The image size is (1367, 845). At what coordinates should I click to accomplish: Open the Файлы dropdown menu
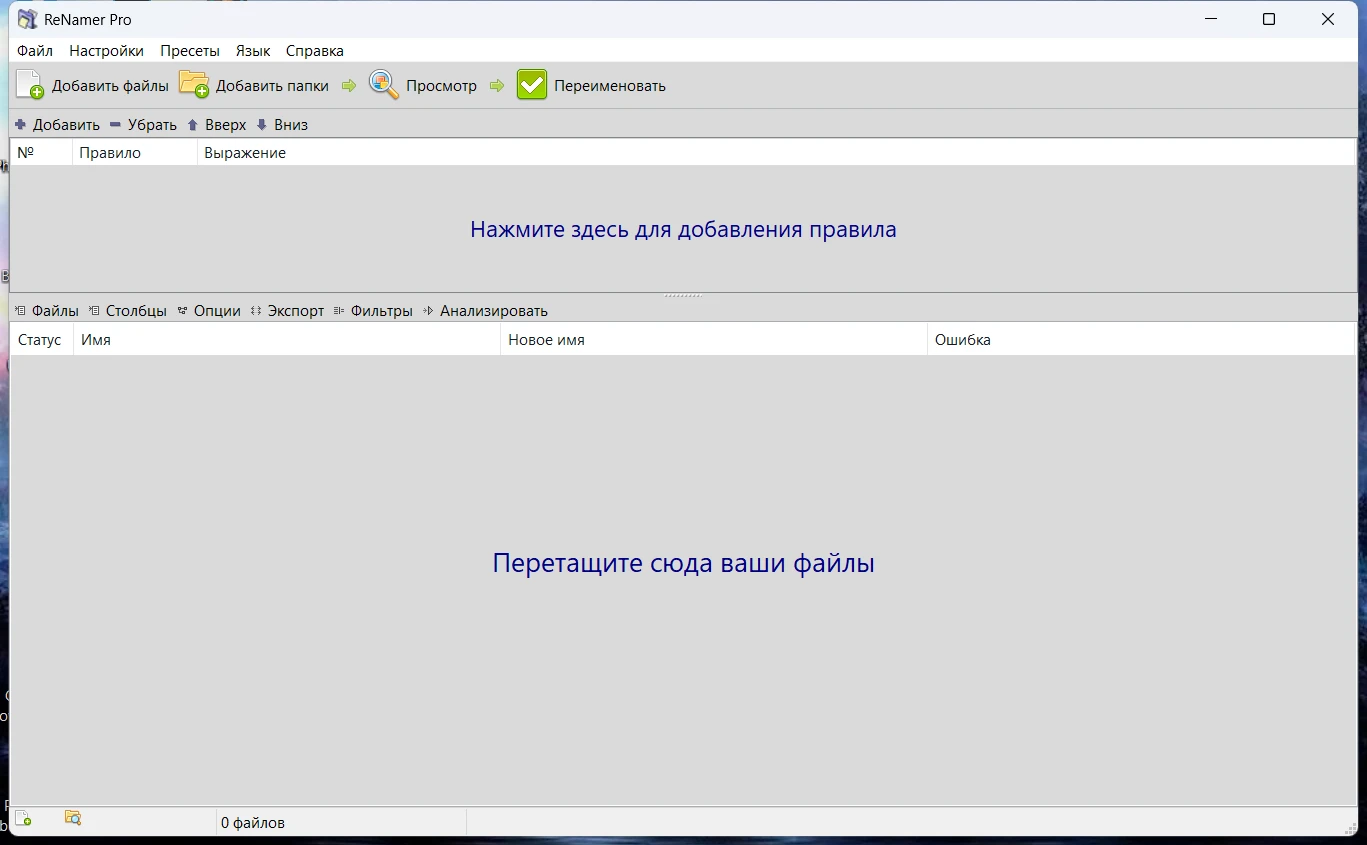tap(47, 311)
